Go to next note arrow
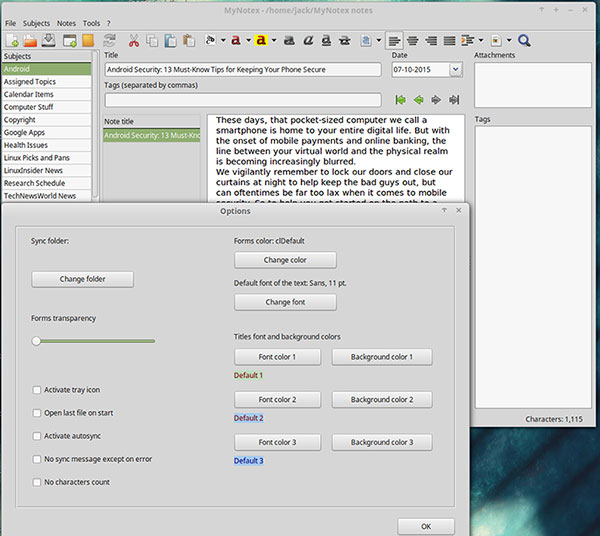 436,100
